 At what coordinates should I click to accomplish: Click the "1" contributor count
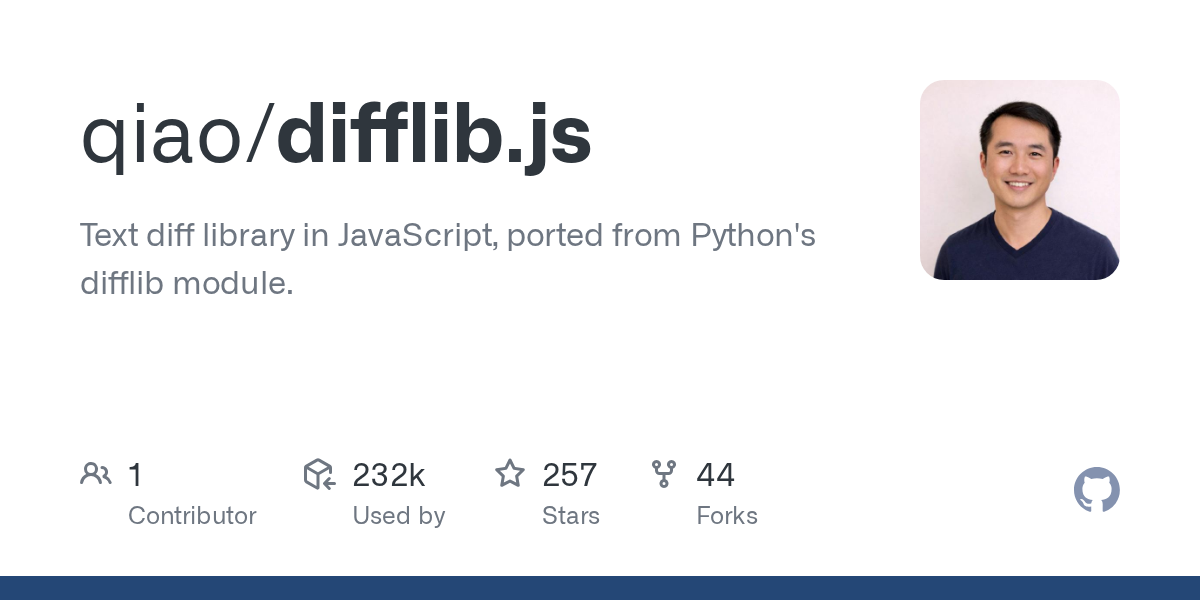[136, 475]
